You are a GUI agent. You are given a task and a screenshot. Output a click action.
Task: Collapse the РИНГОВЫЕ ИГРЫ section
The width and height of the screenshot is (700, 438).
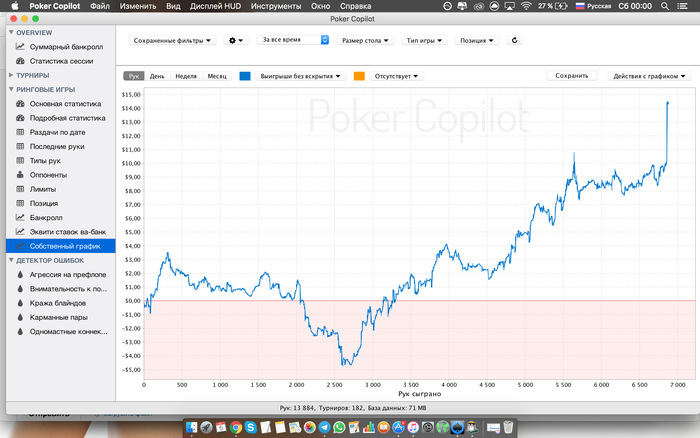11,89
